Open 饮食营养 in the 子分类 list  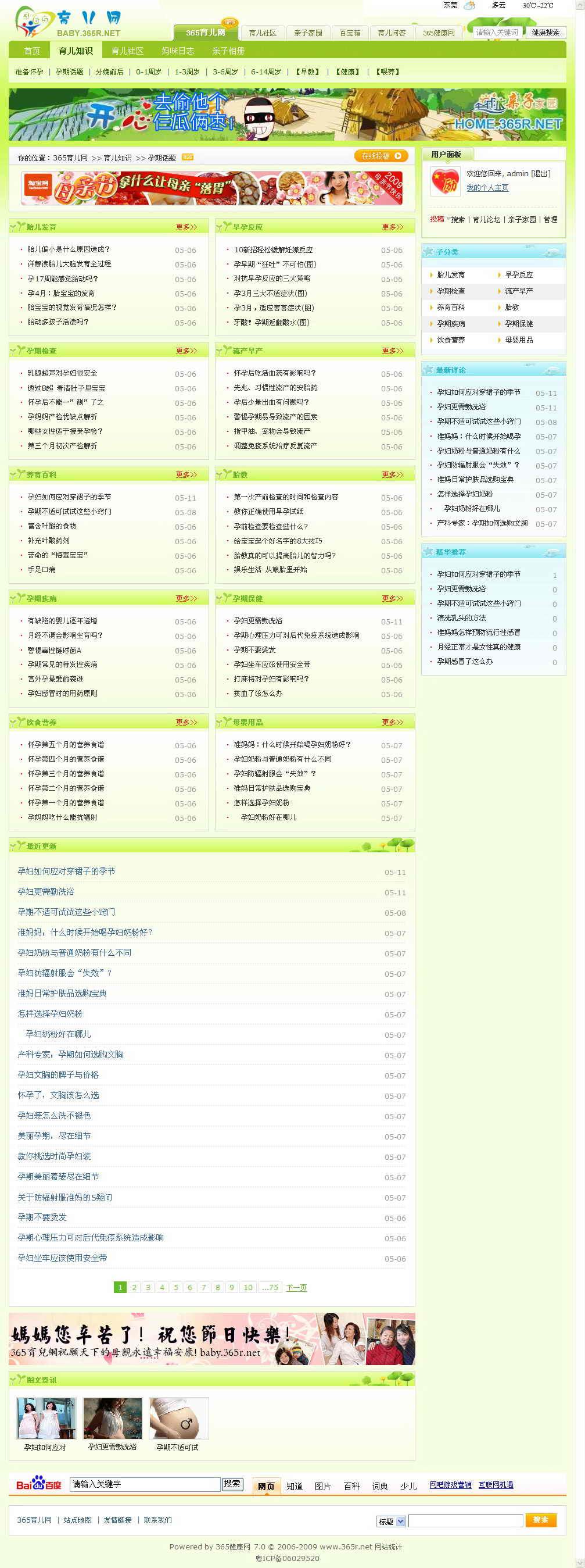(x=451, y=340)
